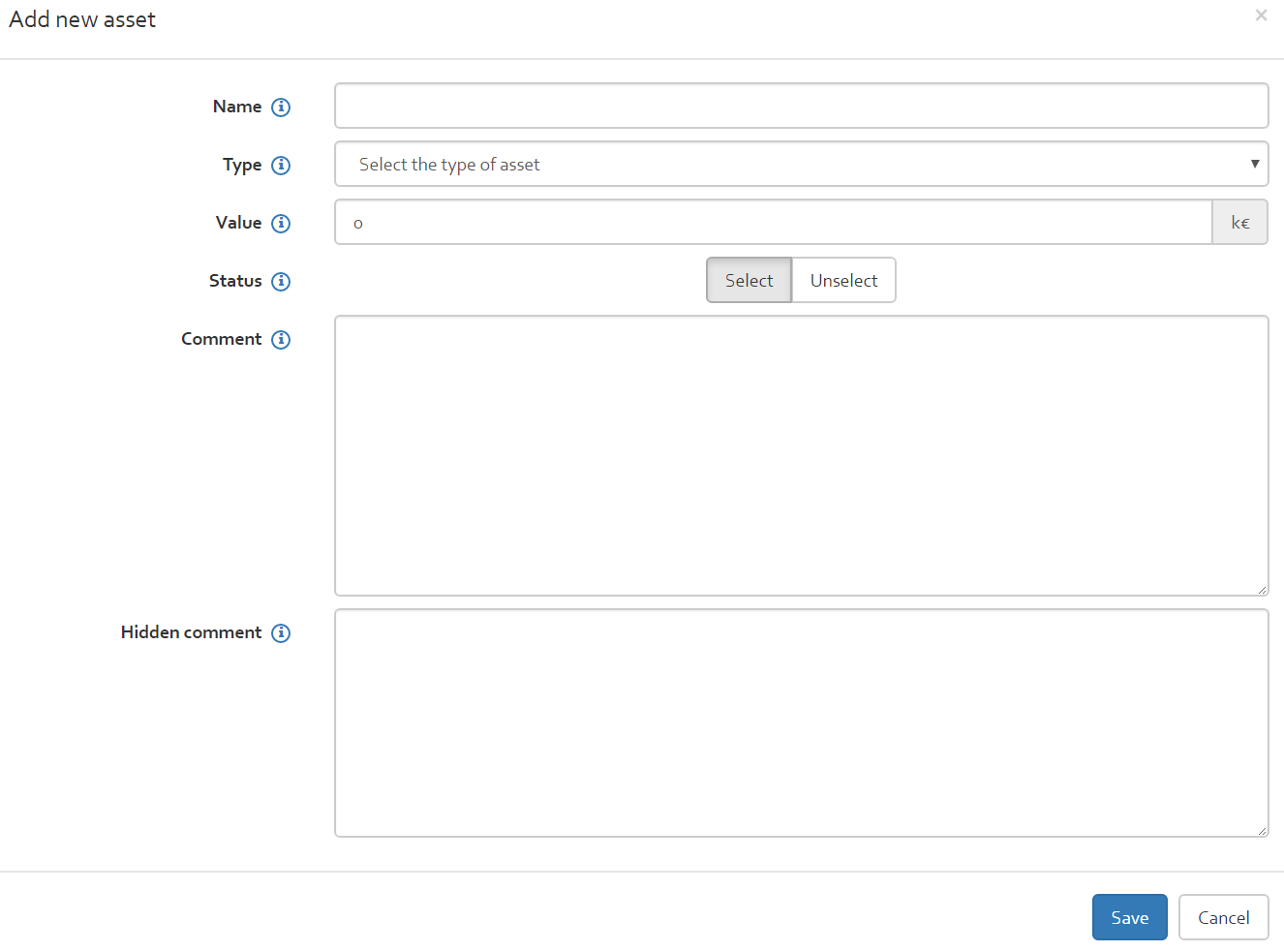Click the Value label
Image resolution: width=1284 pixels, height=952 pixels.
[238, 223]
